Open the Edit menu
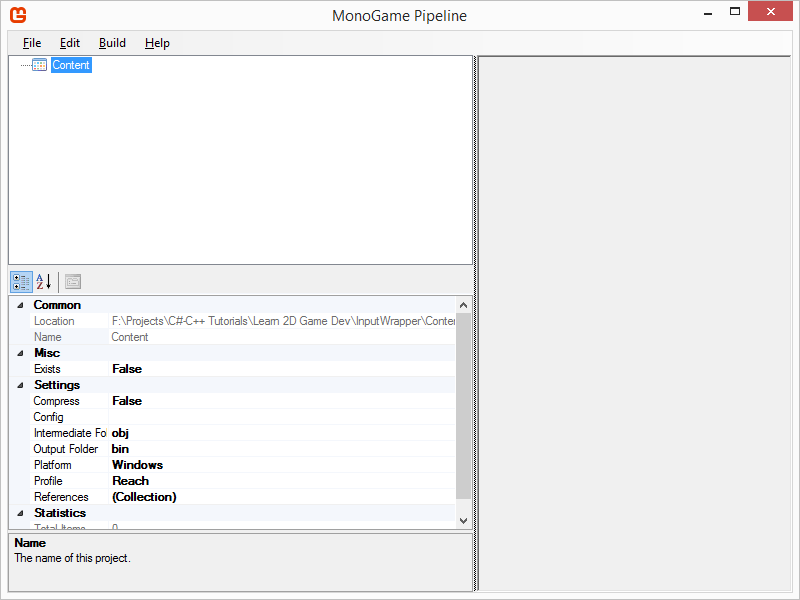Image resolution: width=800 pixels, height=600 pixels. coord(69,43)
